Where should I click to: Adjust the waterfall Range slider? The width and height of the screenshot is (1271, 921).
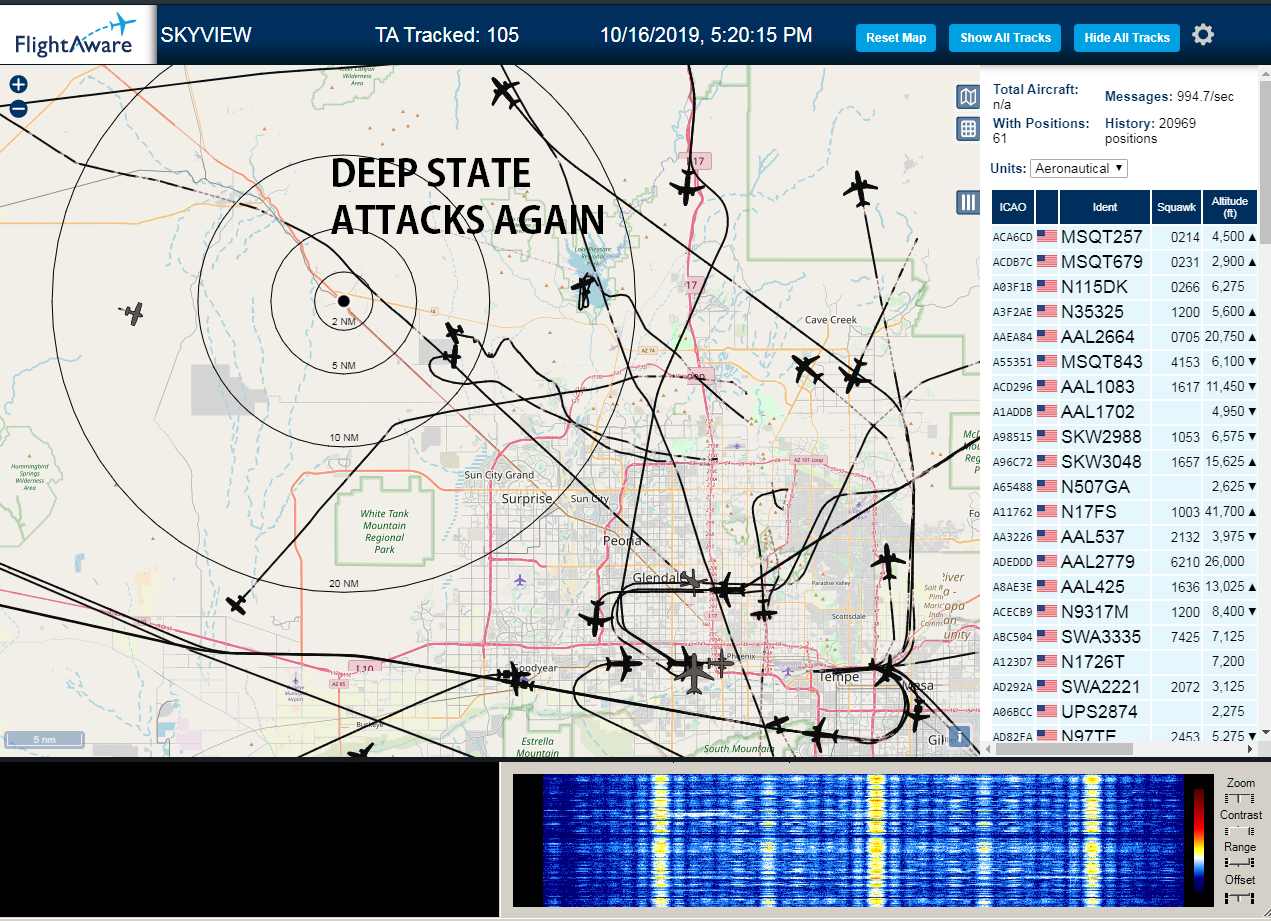1240,862
